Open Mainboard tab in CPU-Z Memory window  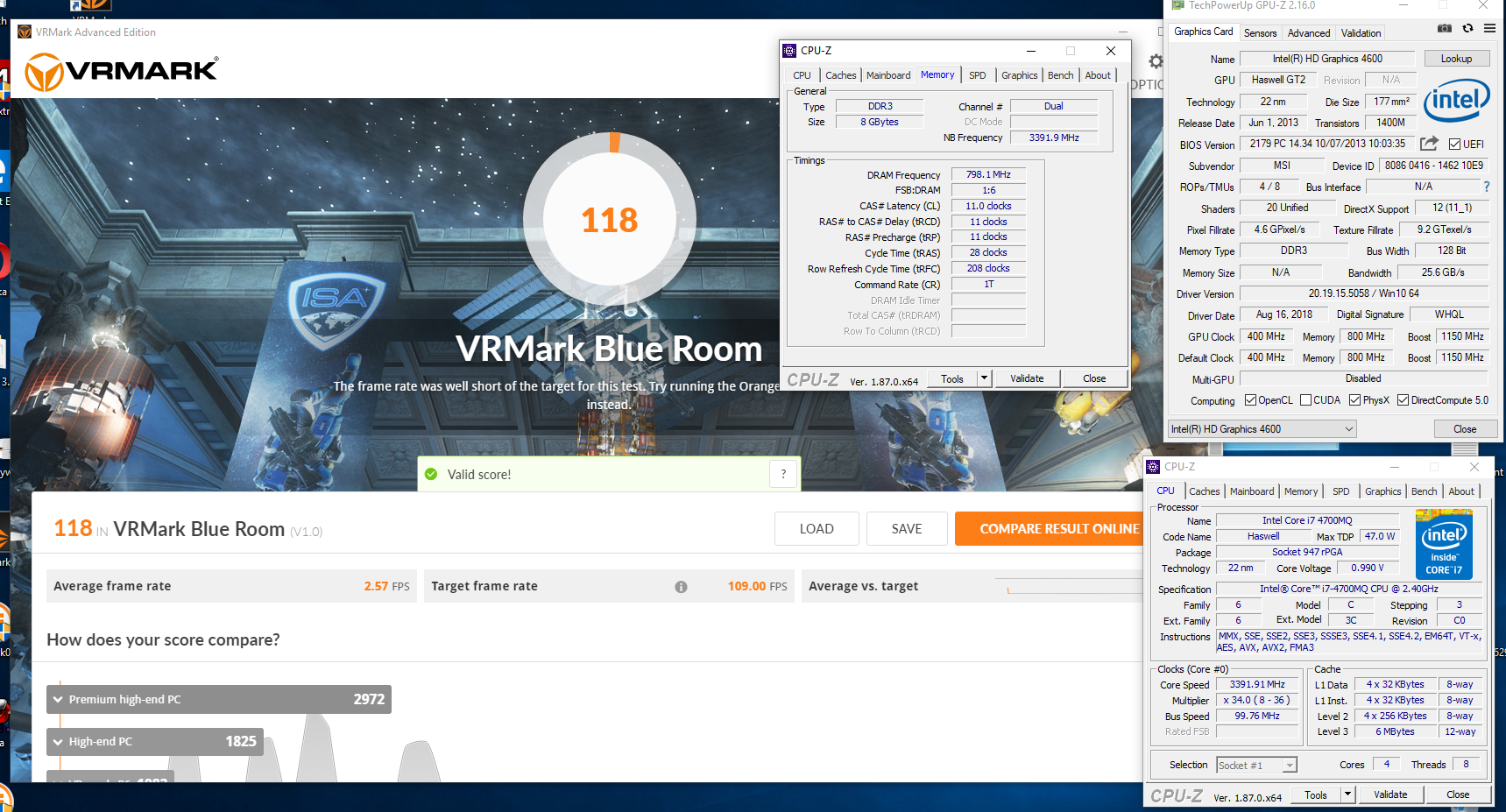pos(888,75)
